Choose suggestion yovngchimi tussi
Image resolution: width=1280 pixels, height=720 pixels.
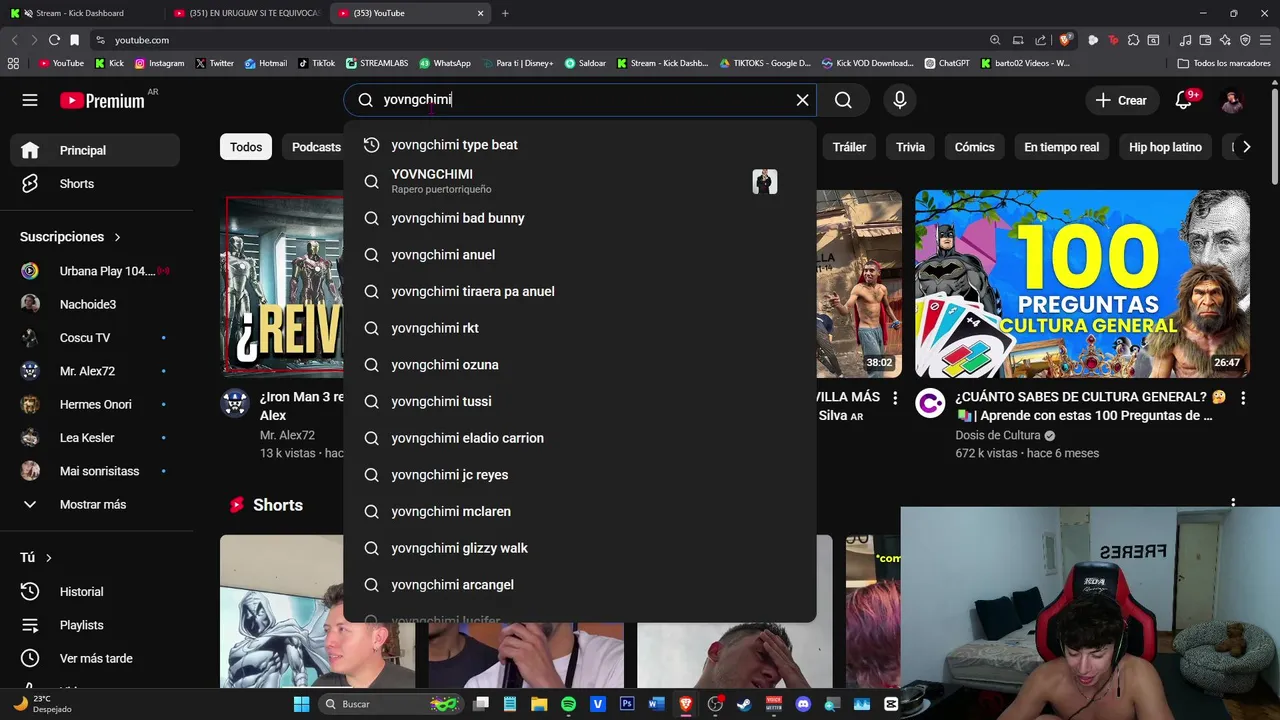click(x=580, y=401)
